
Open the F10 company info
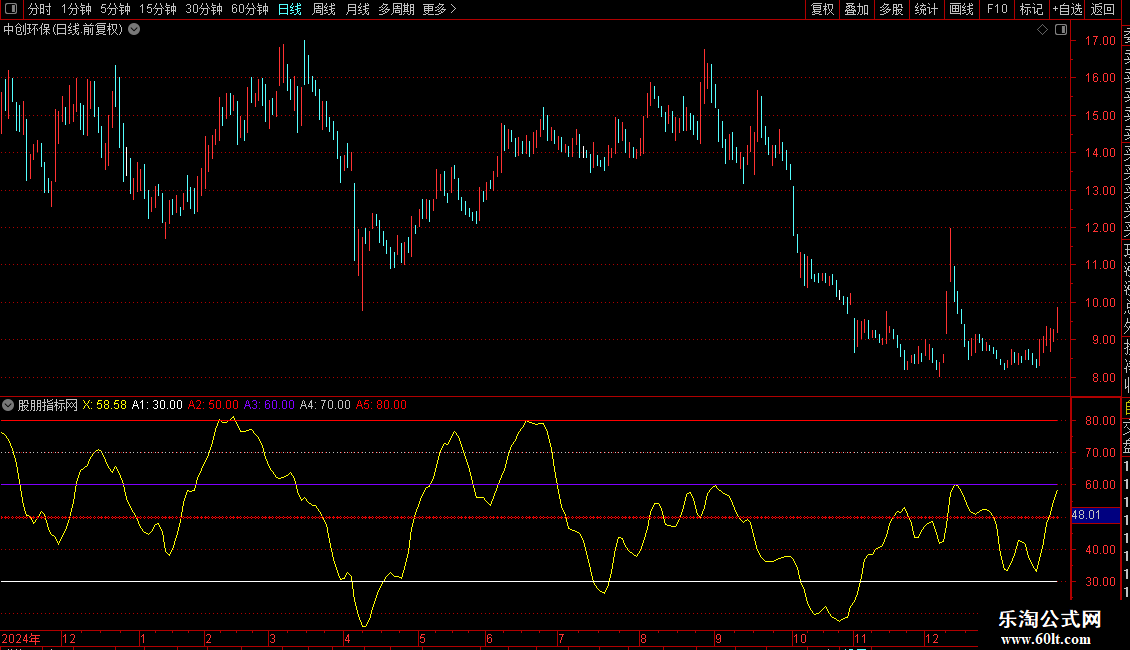[997, 9]
